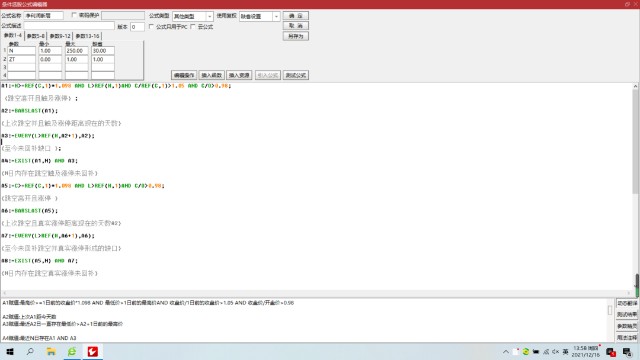640x360 pixels.
Task: Click the 用法注释 side button
Action: coord(627,338)
